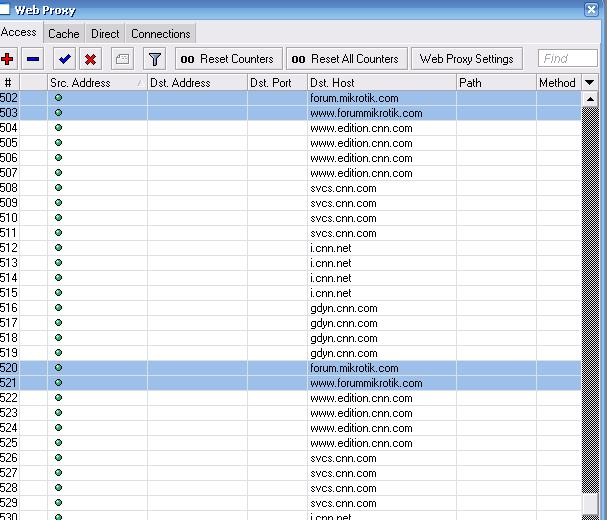607x520 pixels.
Task: Select row 511 svcs.cnn.com
Action: pyautogui.click(x=290, y=233)
